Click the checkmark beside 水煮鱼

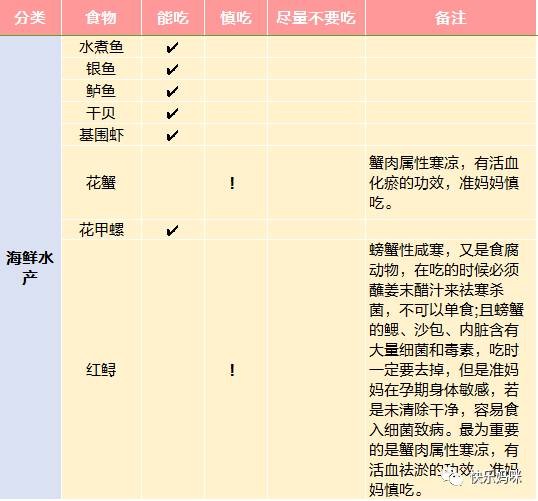pyautogui.click(x=172, y=47)
